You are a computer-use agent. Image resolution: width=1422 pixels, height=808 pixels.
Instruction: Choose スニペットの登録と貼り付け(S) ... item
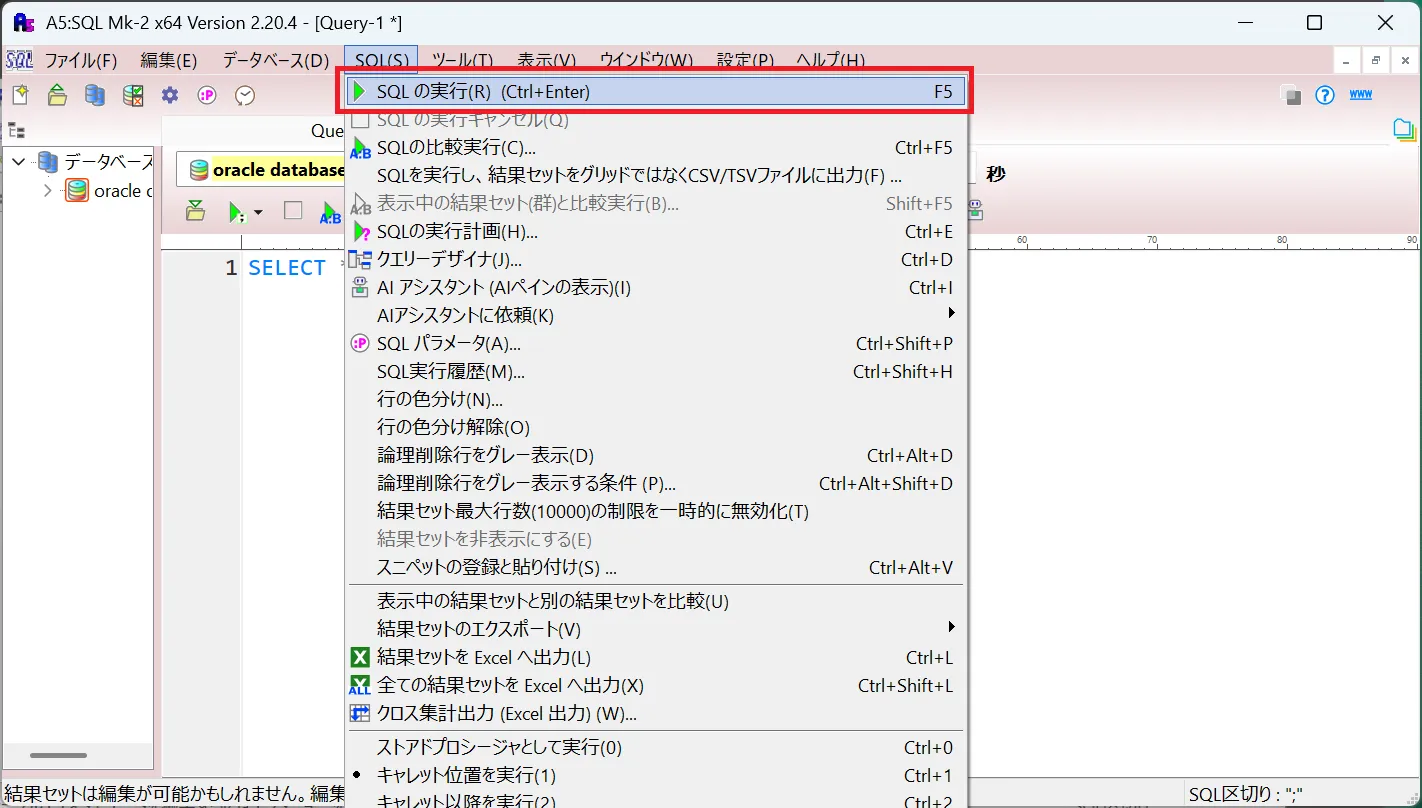coord(655,567)
